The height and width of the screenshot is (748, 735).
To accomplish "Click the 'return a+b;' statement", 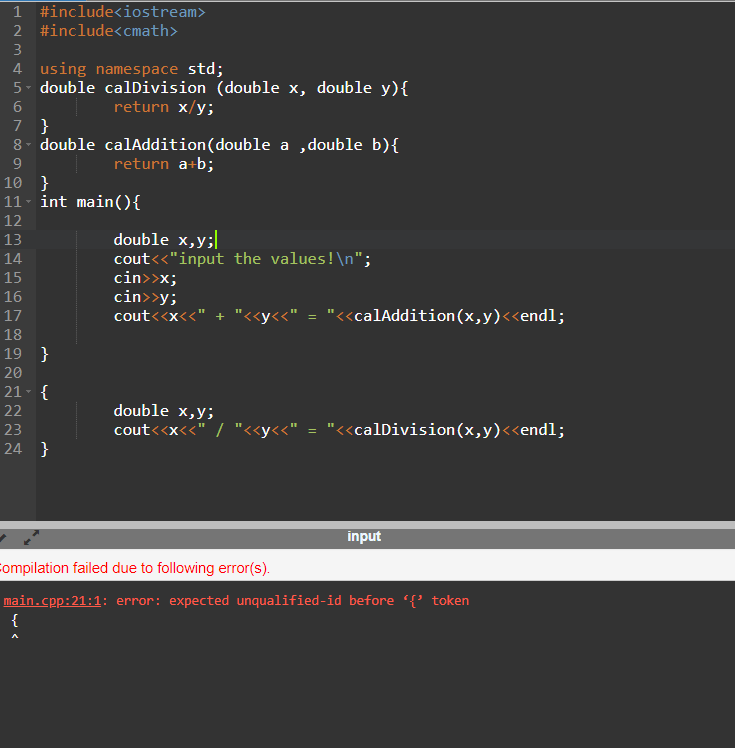I will [164, 164].
